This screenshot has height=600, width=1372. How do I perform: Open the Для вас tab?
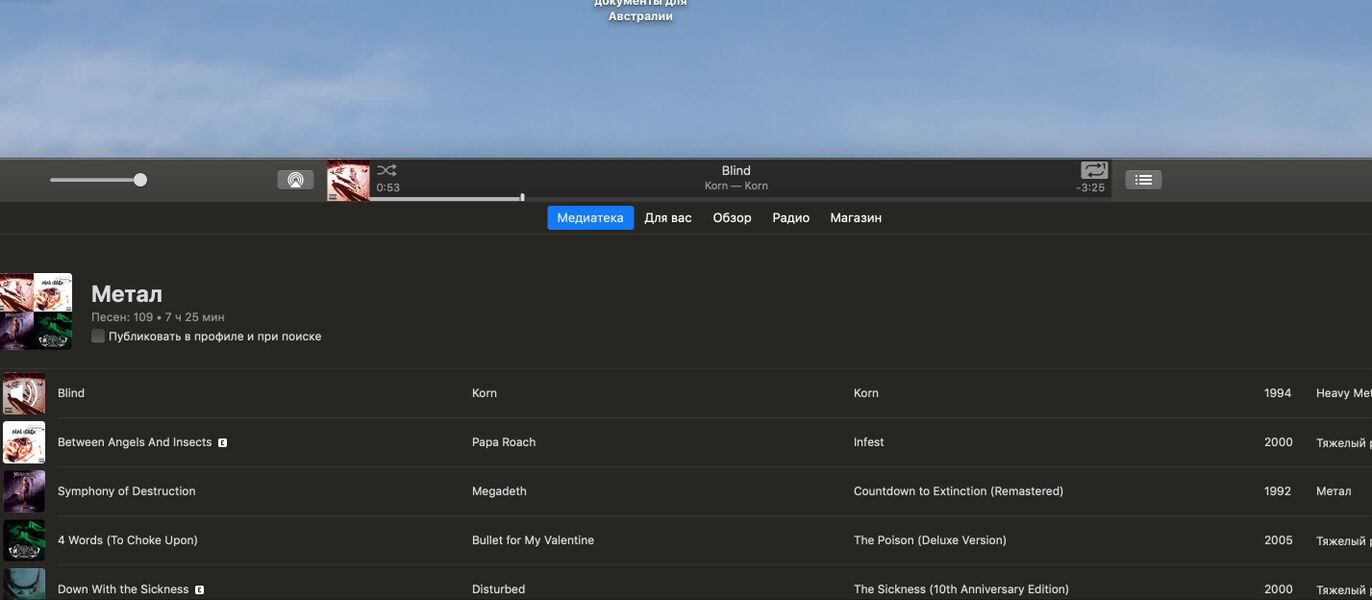668,218
